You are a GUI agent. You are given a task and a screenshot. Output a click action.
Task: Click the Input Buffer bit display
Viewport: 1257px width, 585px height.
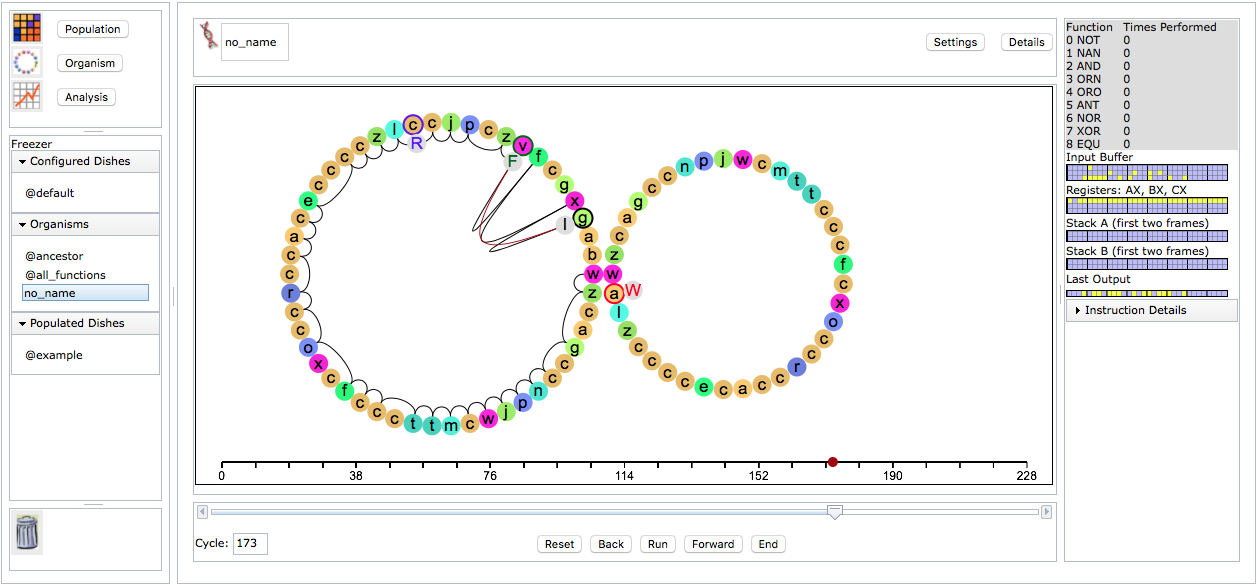click(x=1146, y=172)
